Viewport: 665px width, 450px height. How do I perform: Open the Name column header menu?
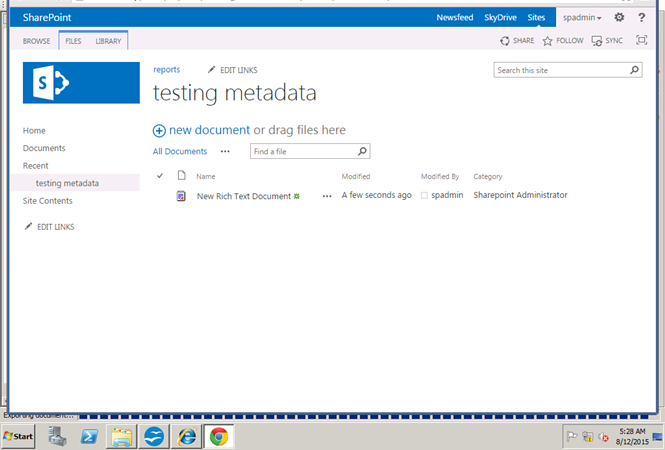(206, 176)
